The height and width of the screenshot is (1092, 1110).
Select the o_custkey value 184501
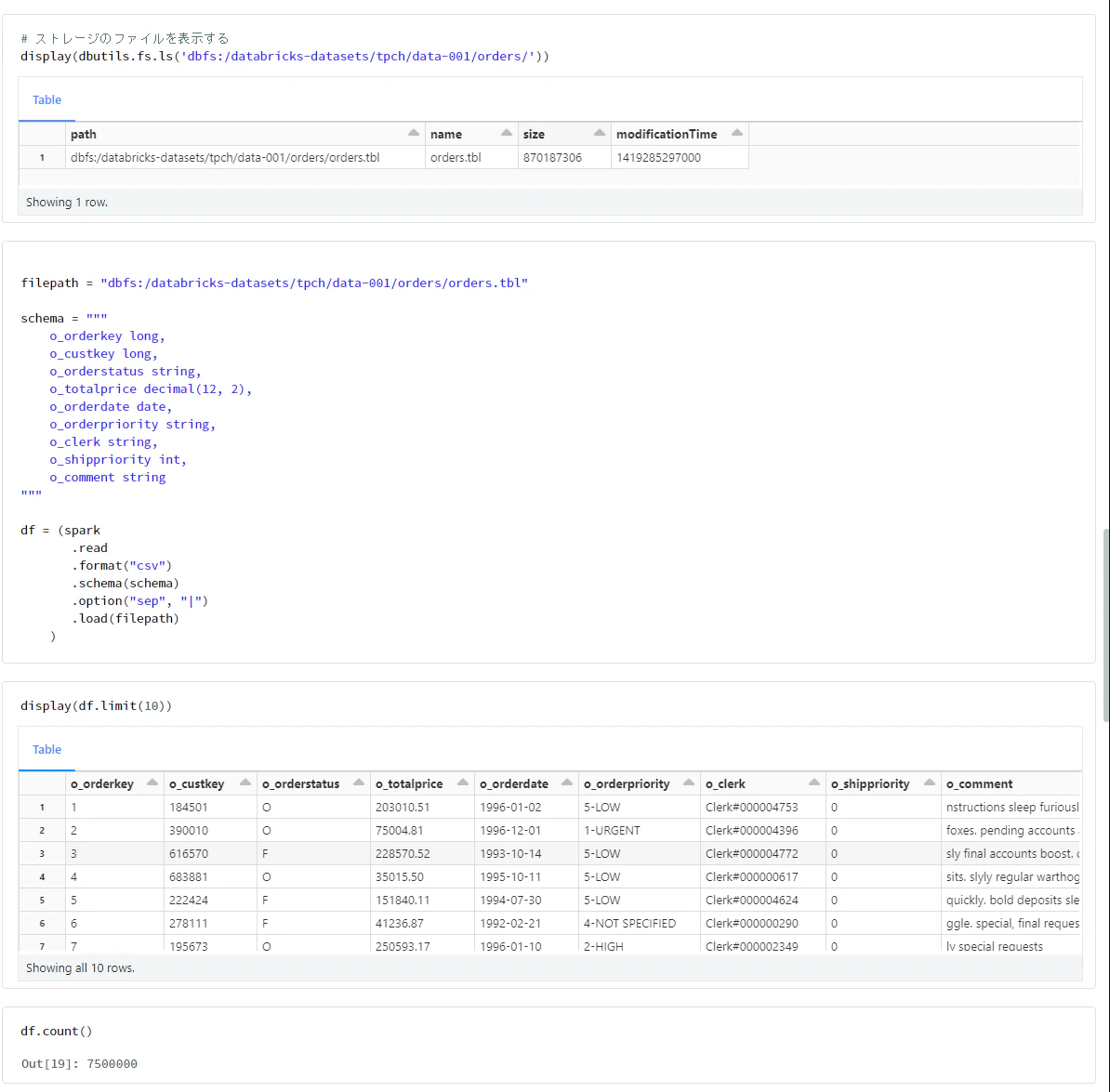point(210,808)
